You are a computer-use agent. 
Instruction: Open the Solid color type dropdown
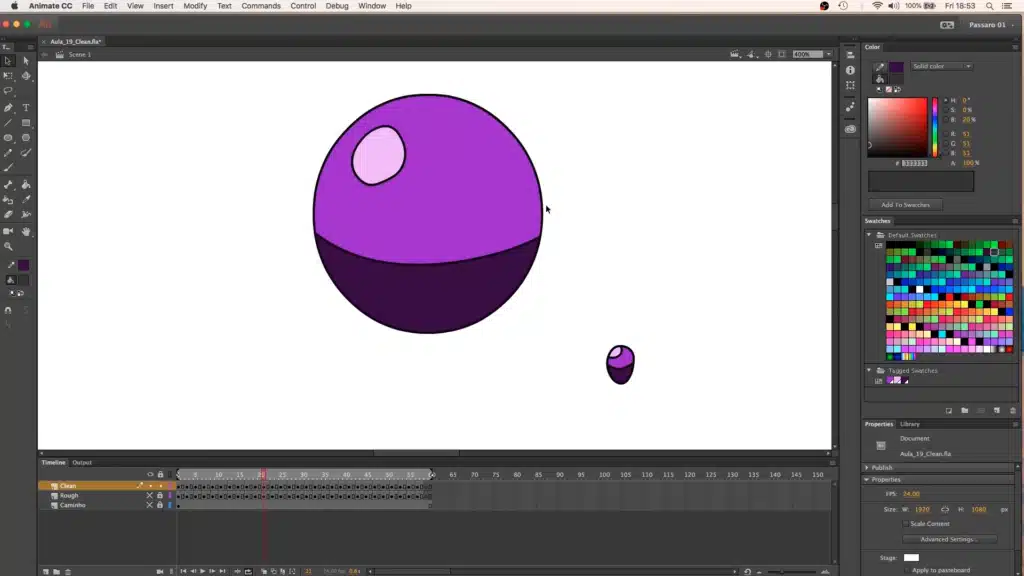940,66
